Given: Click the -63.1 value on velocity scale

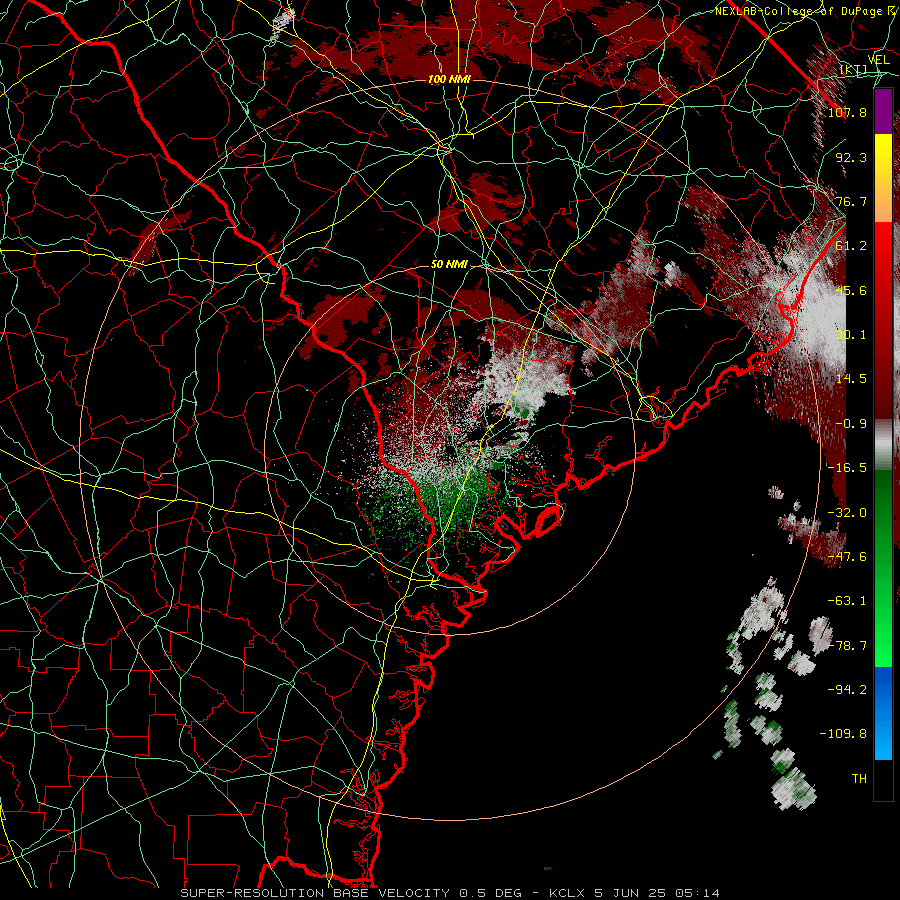Looking at the screenshot, I should click(x=847, y=601).
